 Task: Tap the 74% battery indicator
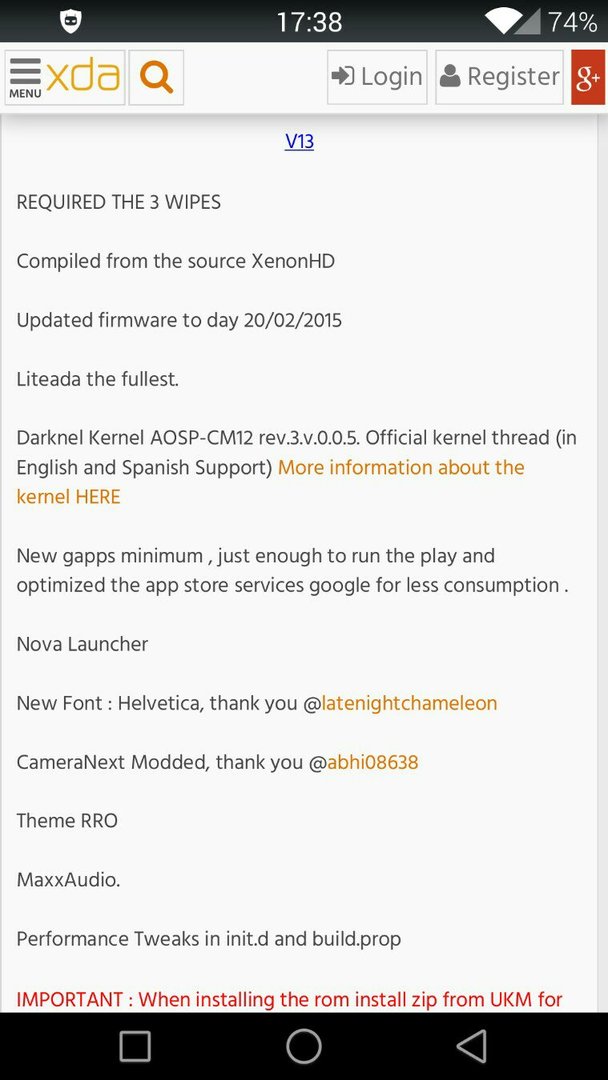pyautogui.click(x=572, y=22)
